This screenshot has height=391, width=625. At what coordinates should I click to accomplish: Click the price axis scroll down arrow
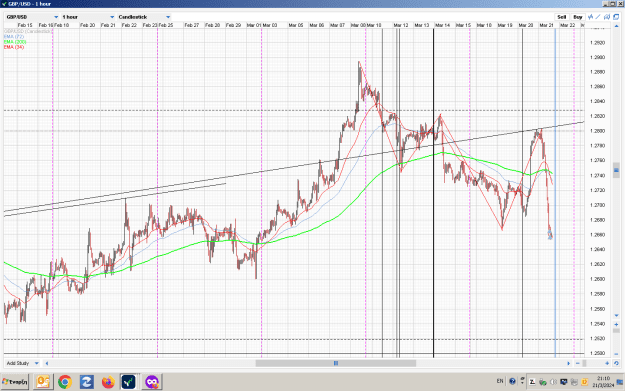pos(616,316)
